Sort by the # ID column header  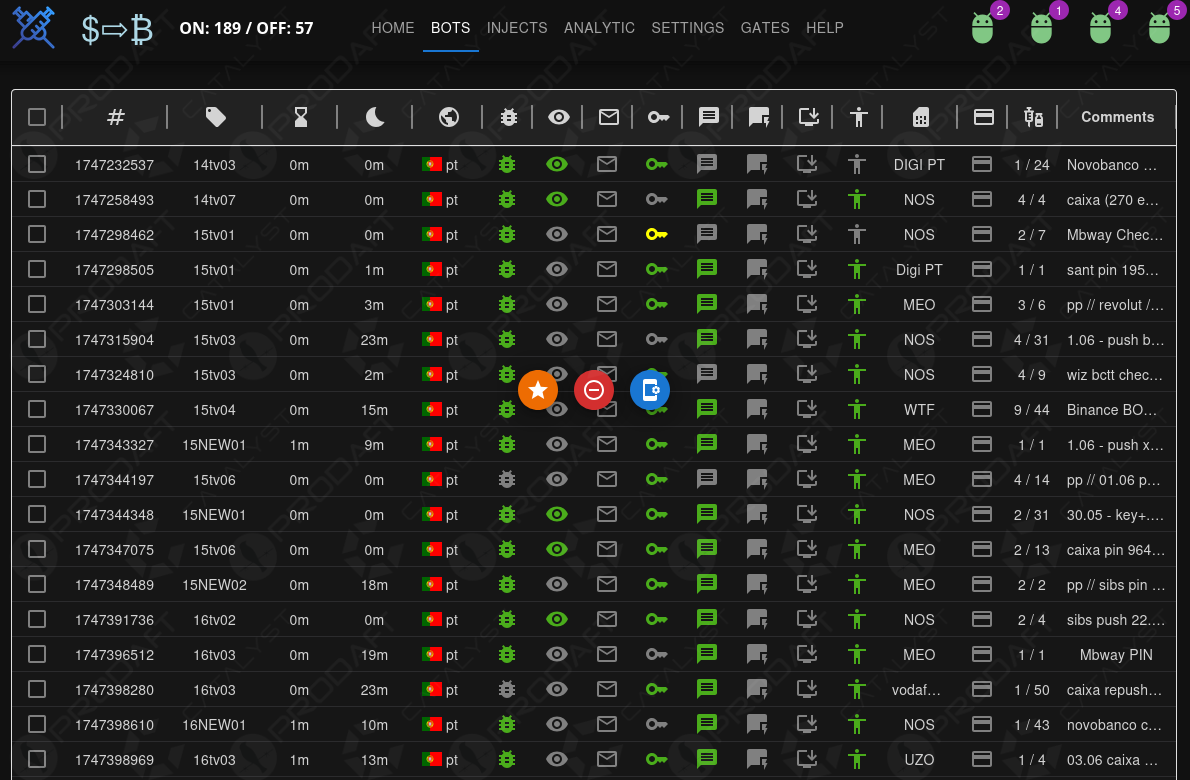coord(115,117)
